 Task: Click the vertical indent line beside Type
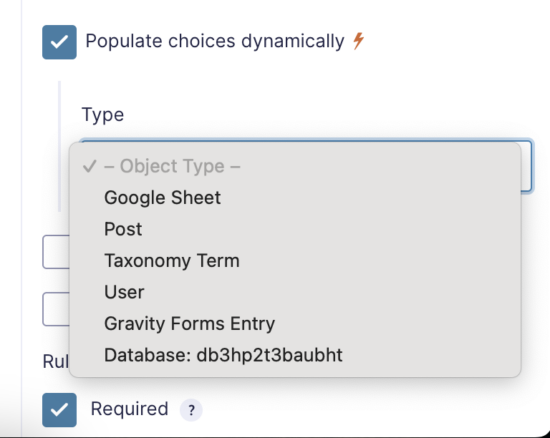[x=59, y=146]
